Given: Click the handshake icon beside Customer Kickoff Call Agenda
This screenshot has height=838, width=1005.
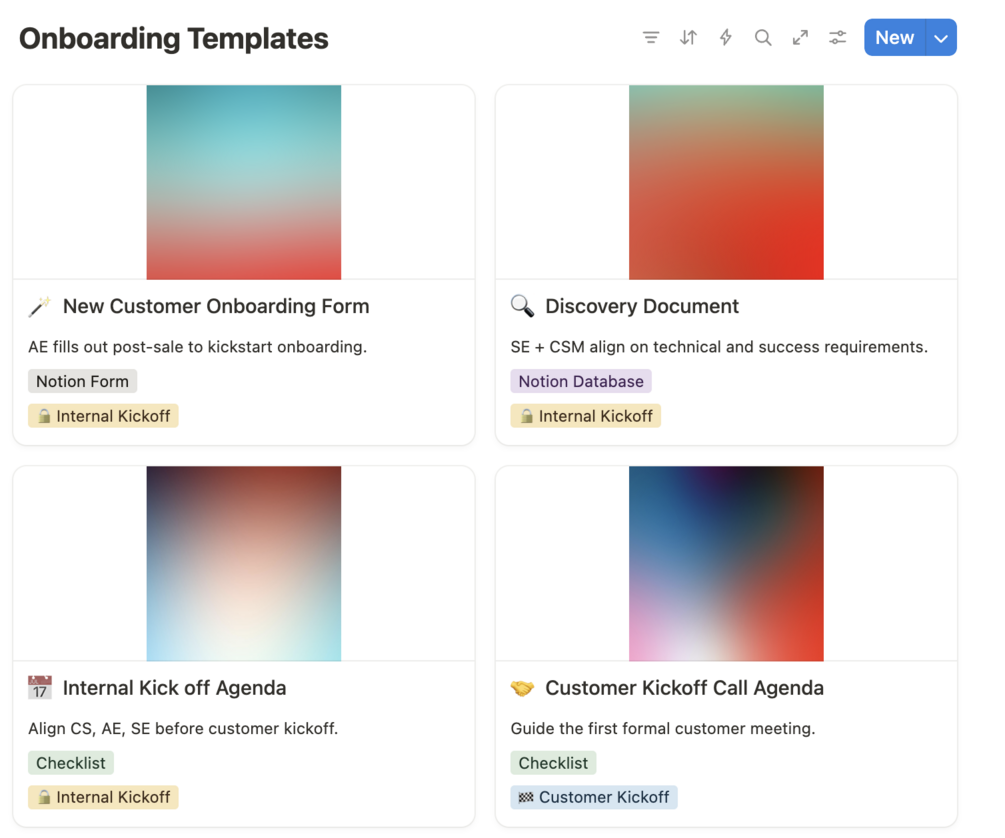Looking at the screenshot, I should coord(522,688).
